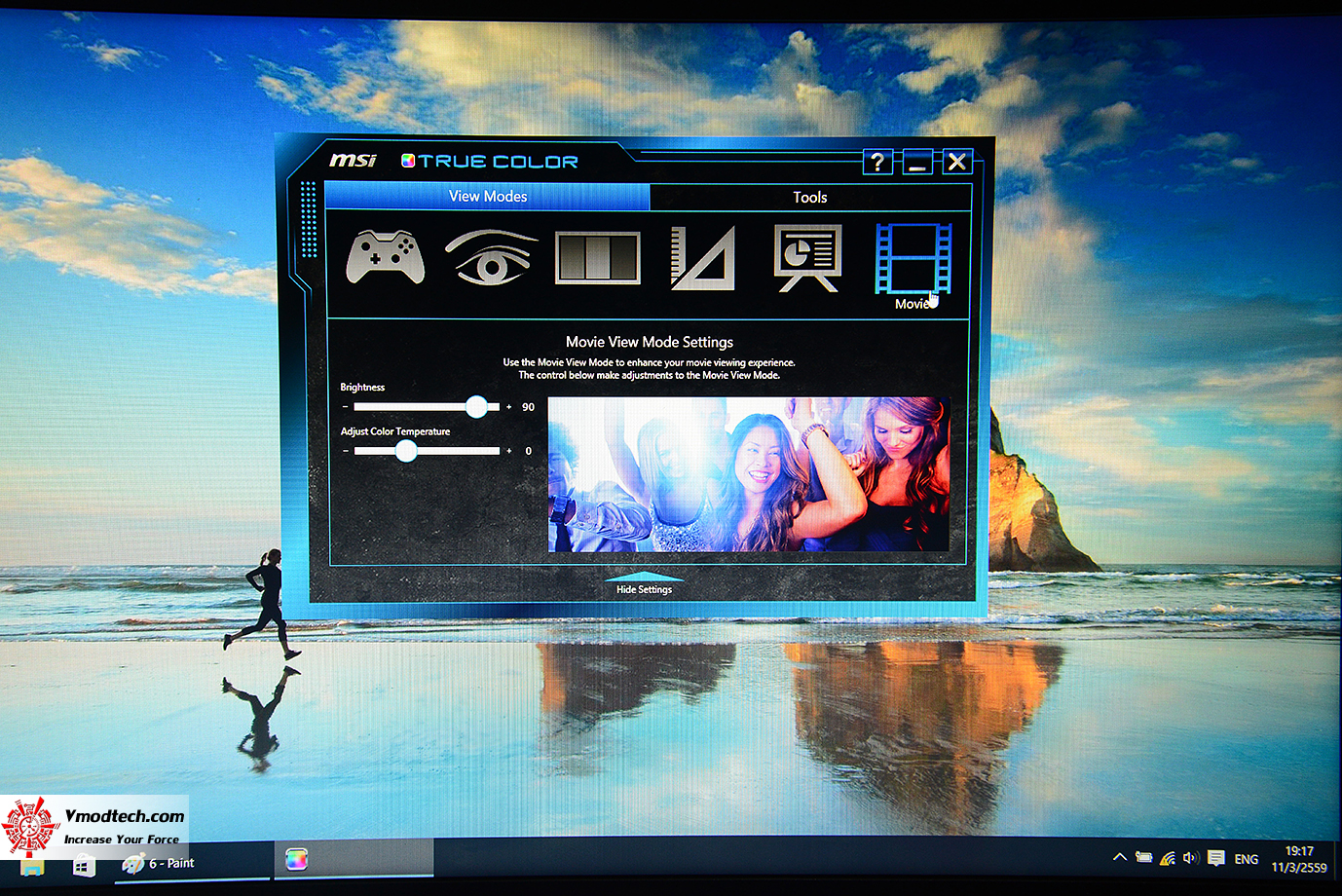Open the Tools tab
This screenshot has width=1342, height=896.
click(x=810, y=198)
